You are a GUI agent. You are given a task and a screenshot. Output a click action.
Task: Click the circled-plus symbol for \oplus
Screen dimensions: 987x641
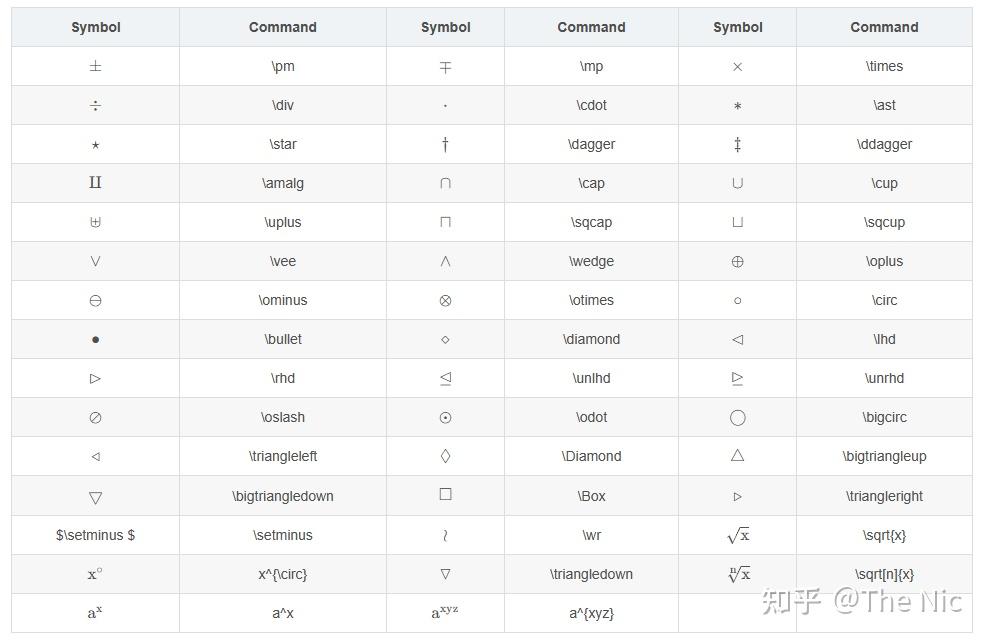pyautogui.click(x=738, y=262)
